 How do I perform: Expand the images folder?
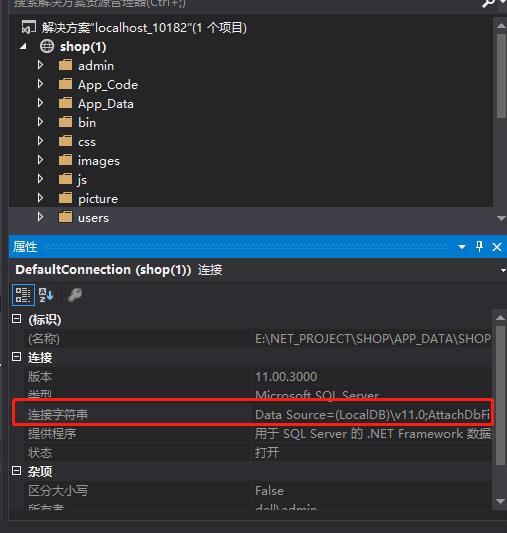click(40, 160)
